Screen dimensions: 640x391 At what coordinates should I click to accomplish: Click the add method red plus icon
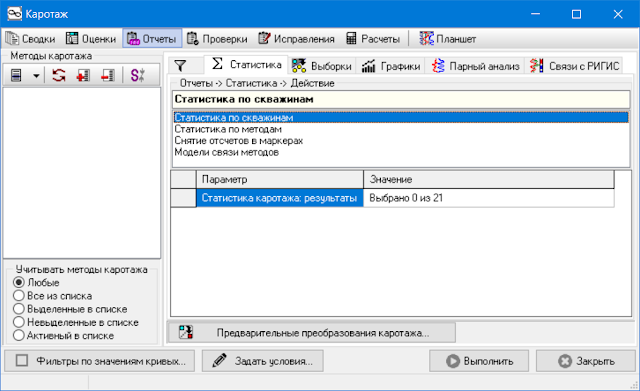point(83,76)
